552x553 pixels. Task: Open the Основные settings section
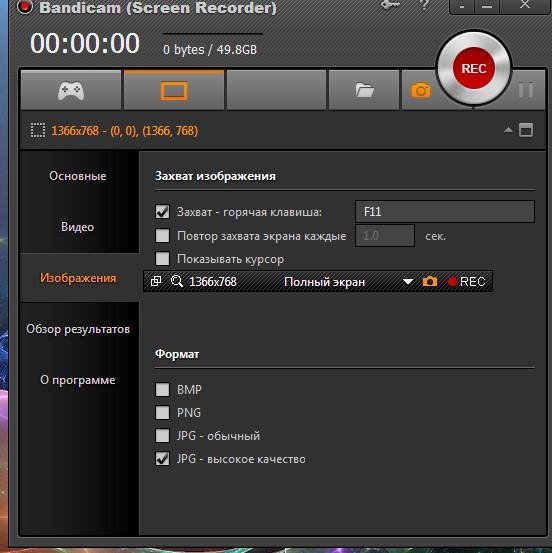[78, 176]
